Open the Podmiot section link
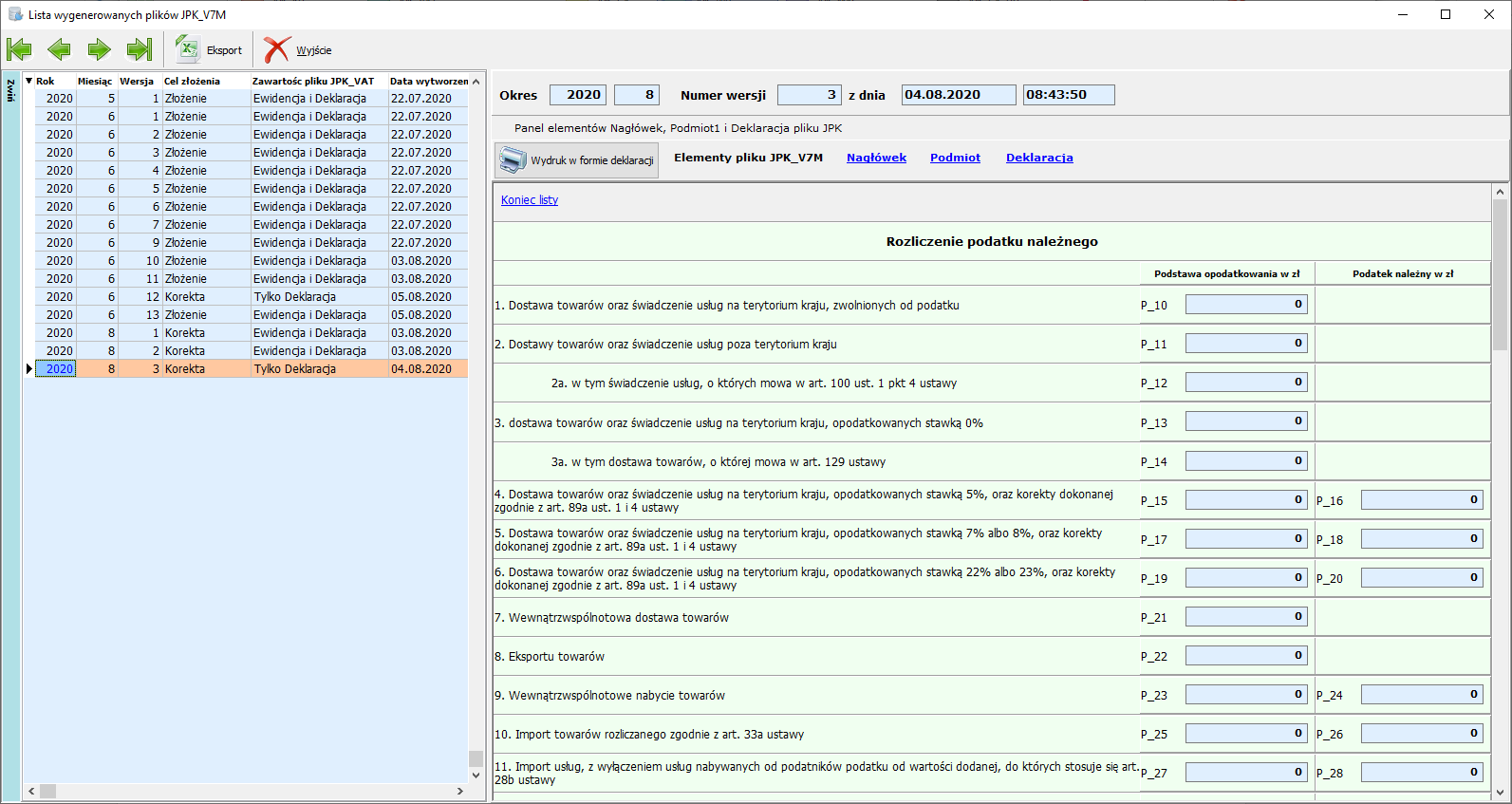This screenshot has height=804, width=1512. [x=955, y=158]
